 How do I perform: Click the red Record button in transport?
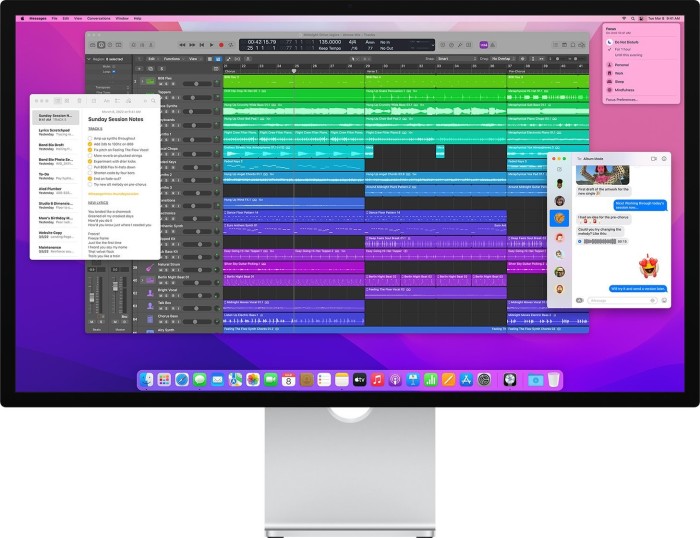[221, 45]
